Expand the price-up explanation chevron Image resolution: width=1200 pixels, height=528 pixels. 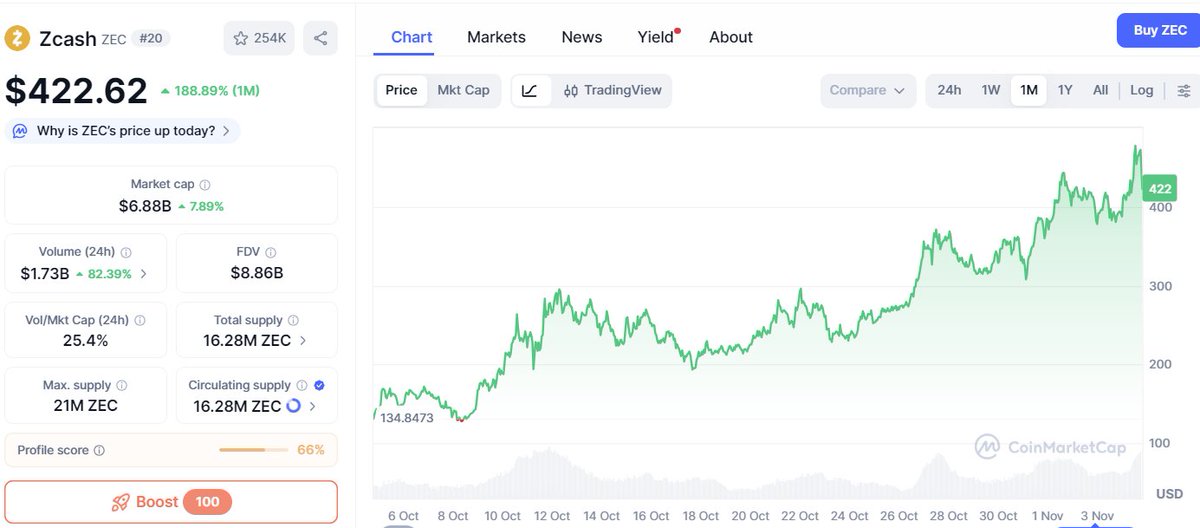click(x=226, y=131)
